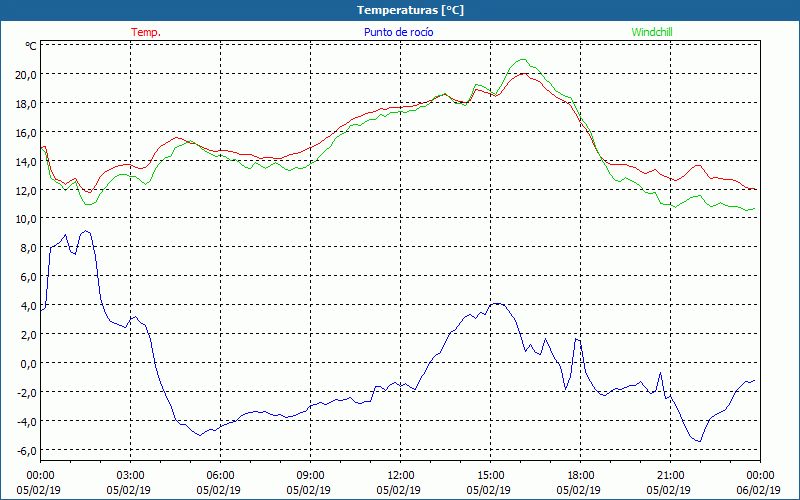This screenshot has width=800, height=500.
Task: Click the green windchill peak near 16:00
Action: click(521, 60)
